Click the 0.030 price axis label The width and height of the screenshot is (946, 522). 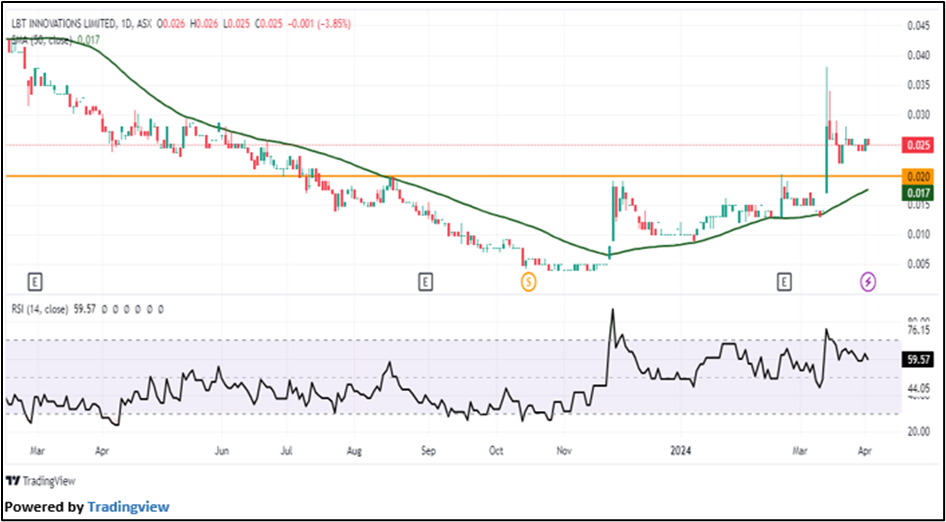(x=918, y=115)
